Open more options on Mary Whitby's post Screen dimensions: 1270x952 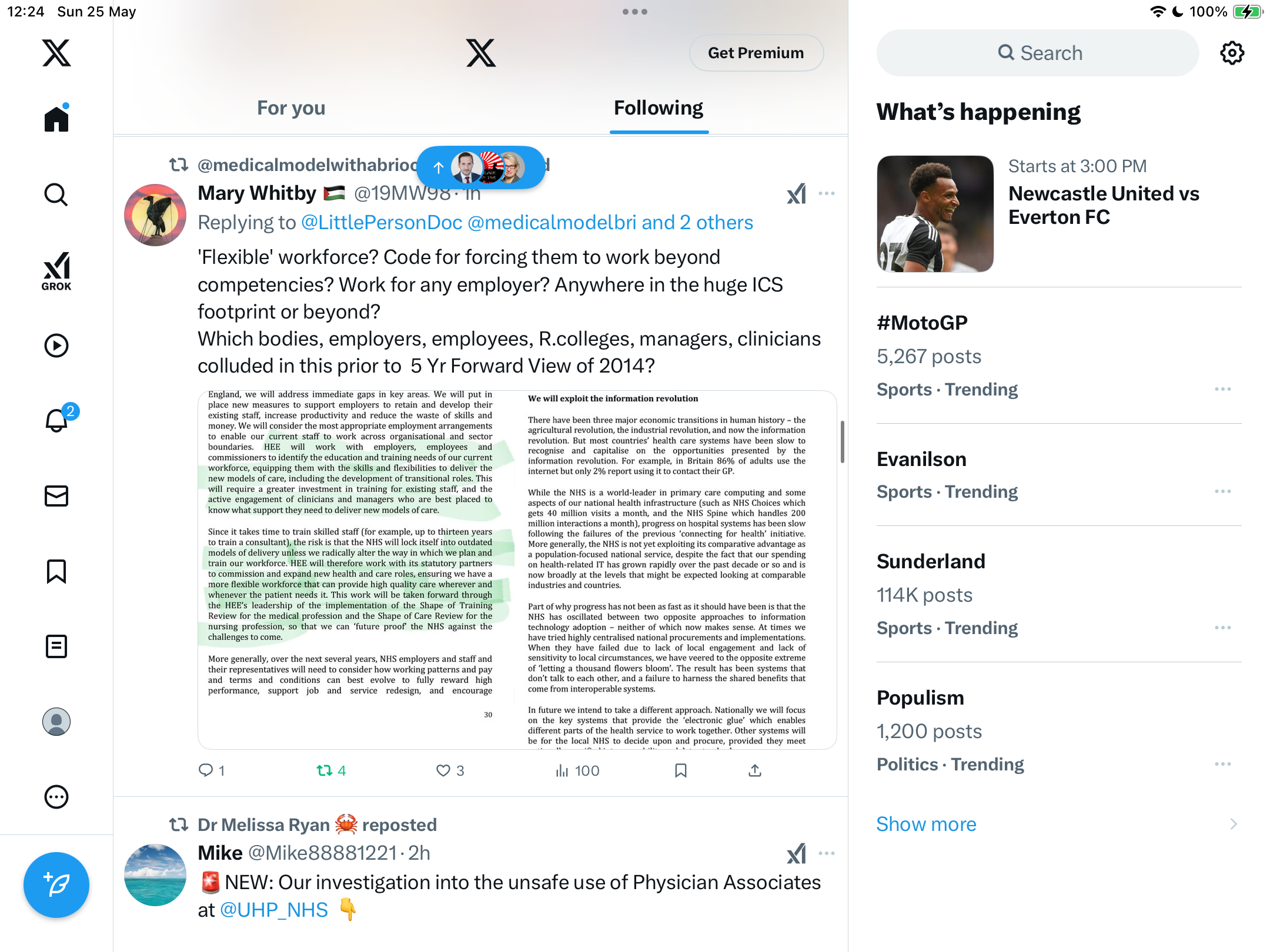[827, 193]
